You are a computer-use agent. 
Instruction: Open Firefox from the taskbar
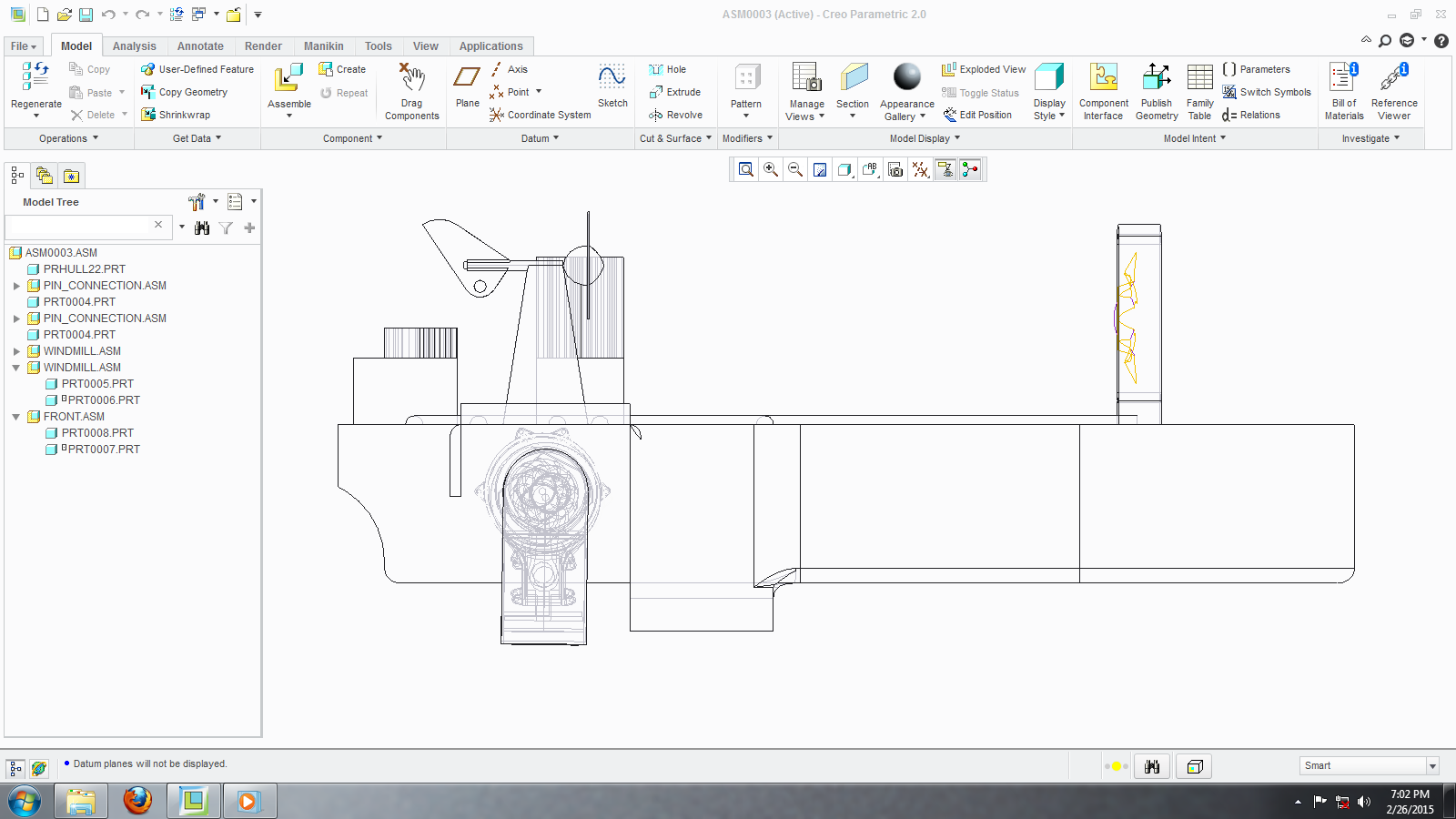point(138,801)
